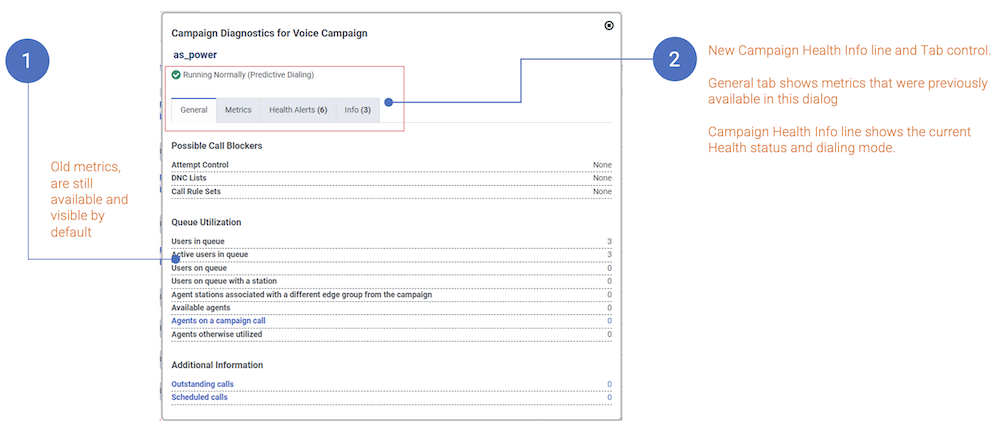This screenshot has height=424, width=1000.
Task: Select the DNC Lists row label
Action: 189,178
